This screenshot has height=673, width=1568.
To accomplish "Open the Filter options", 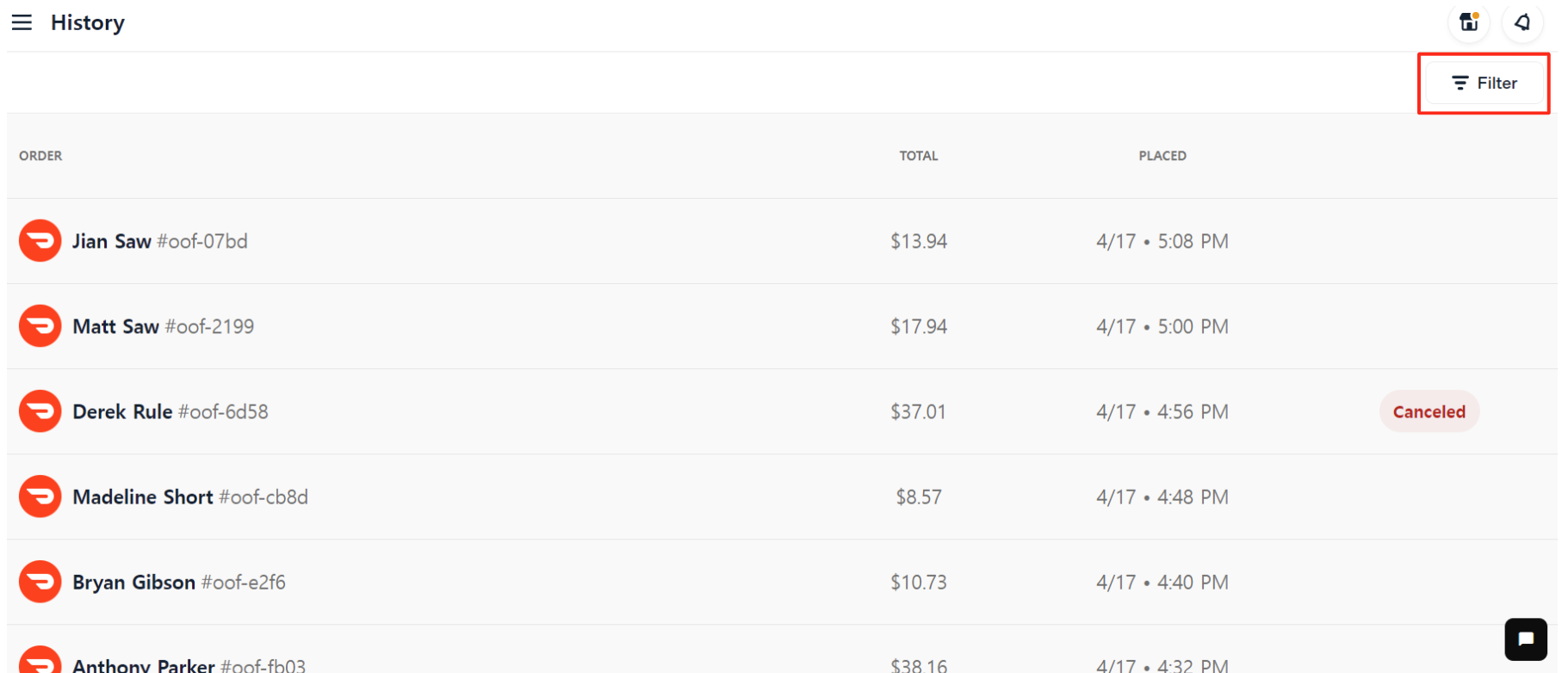I will pos(1484,83).
